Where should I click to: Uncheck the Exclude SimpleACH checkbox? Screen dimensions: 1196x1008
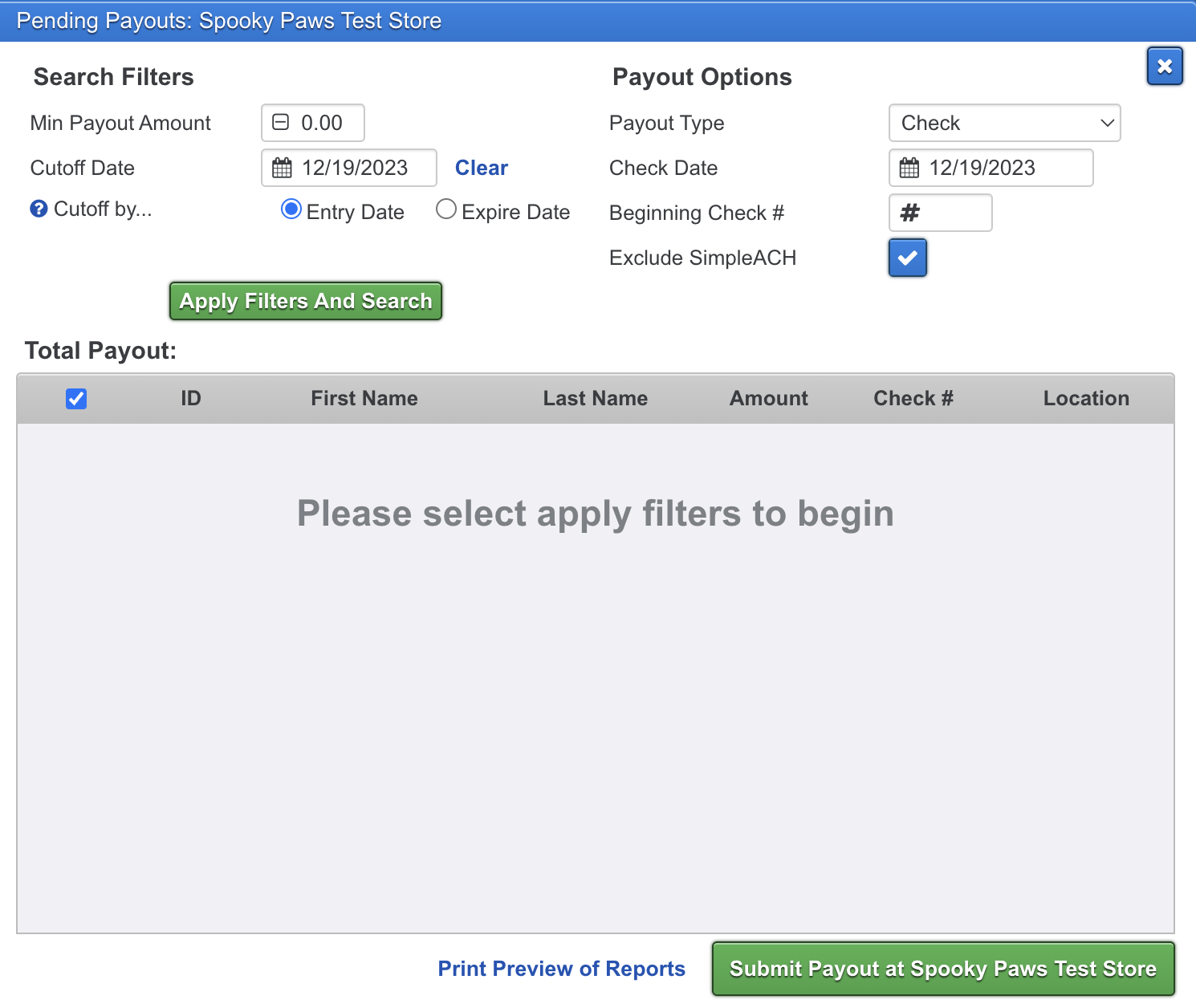point(907,258)
